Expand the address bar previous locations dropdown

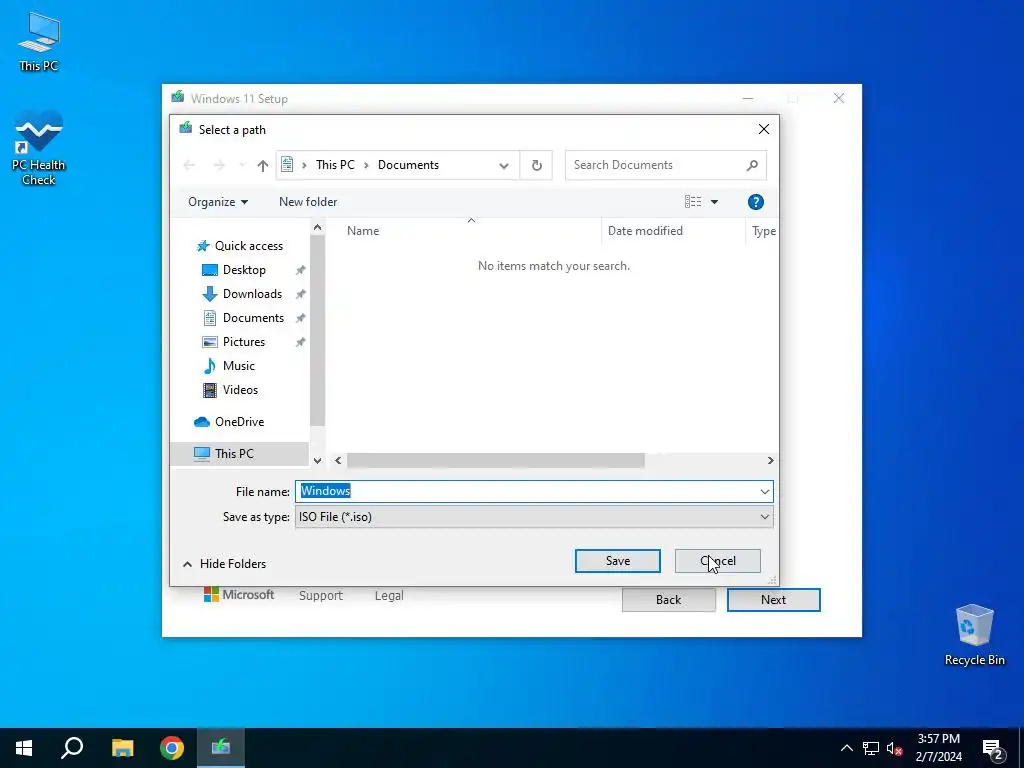point(504,165)
